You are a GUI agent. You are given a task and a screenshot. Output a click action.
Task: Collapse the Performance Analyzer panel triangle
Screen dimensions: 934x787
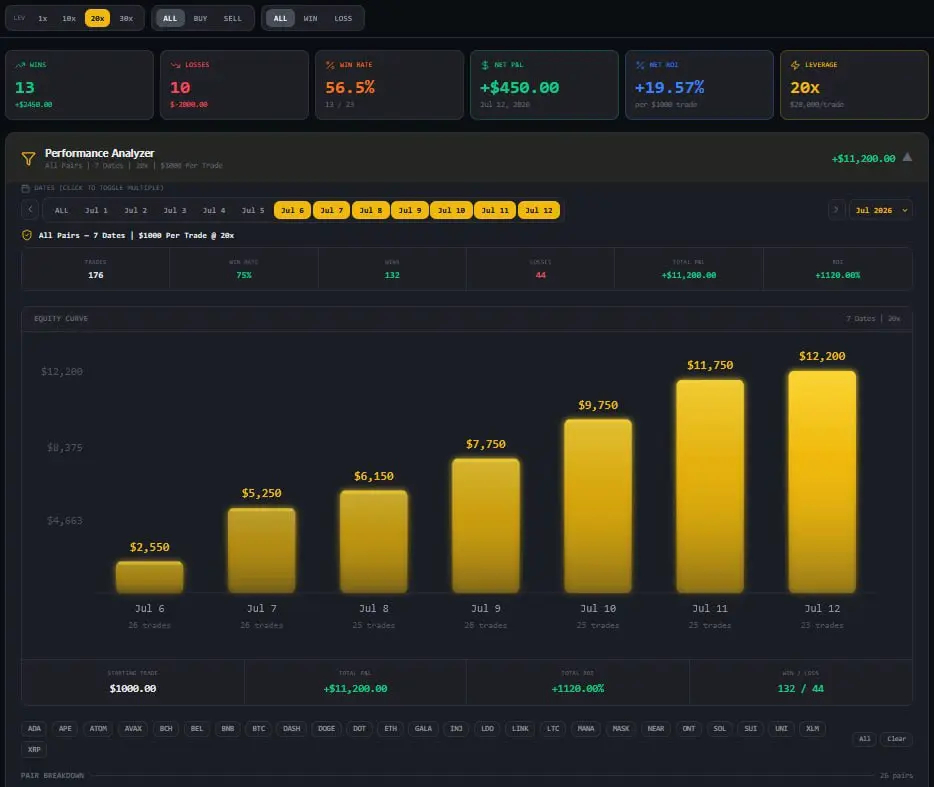point(907,157)
